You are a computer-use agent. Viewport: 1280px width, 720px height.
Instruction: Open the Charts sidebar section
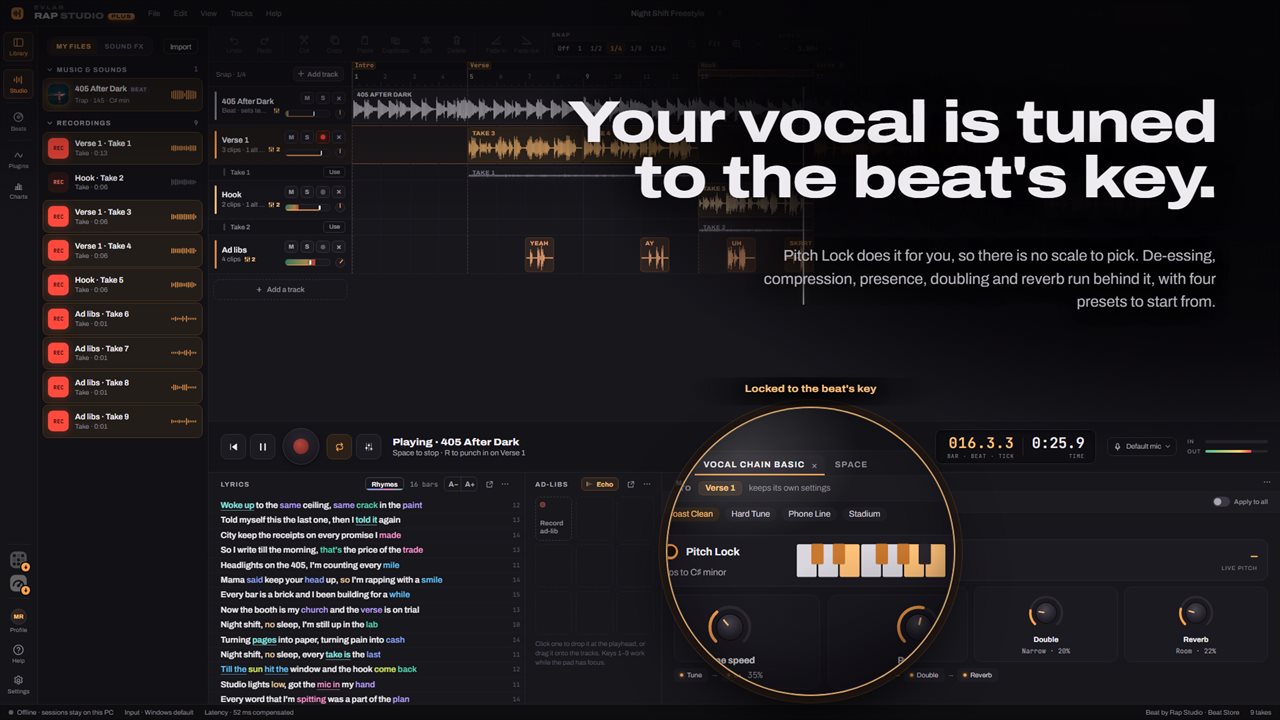18,190
